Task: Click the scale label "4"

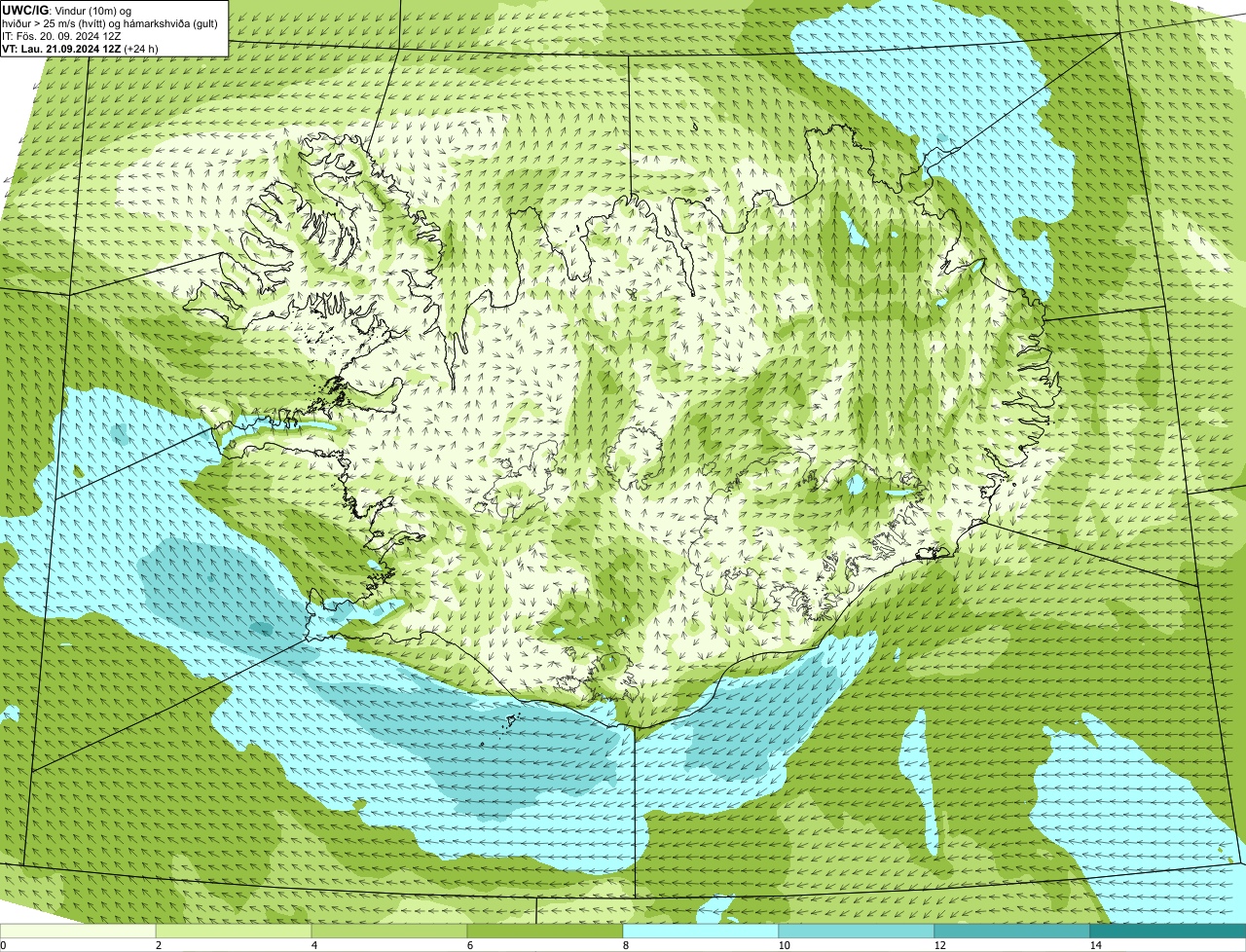Action: click(x=313, y=945)
